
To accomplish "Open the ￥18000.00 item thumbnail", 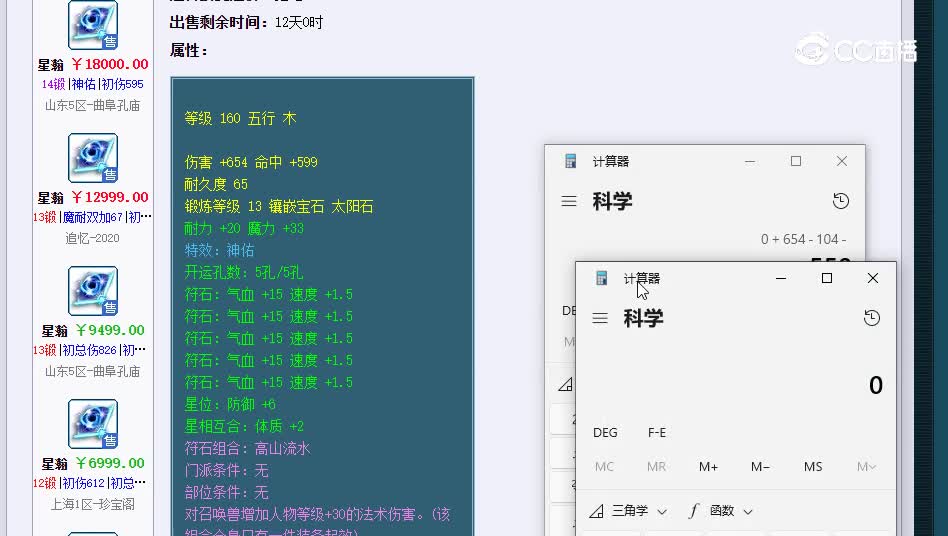I will (x=93, y=25).
